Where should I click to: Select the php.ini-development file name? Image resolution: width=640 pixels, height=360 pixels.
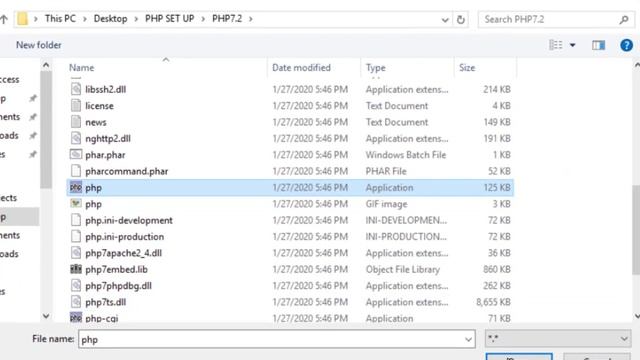coord(129,220)
